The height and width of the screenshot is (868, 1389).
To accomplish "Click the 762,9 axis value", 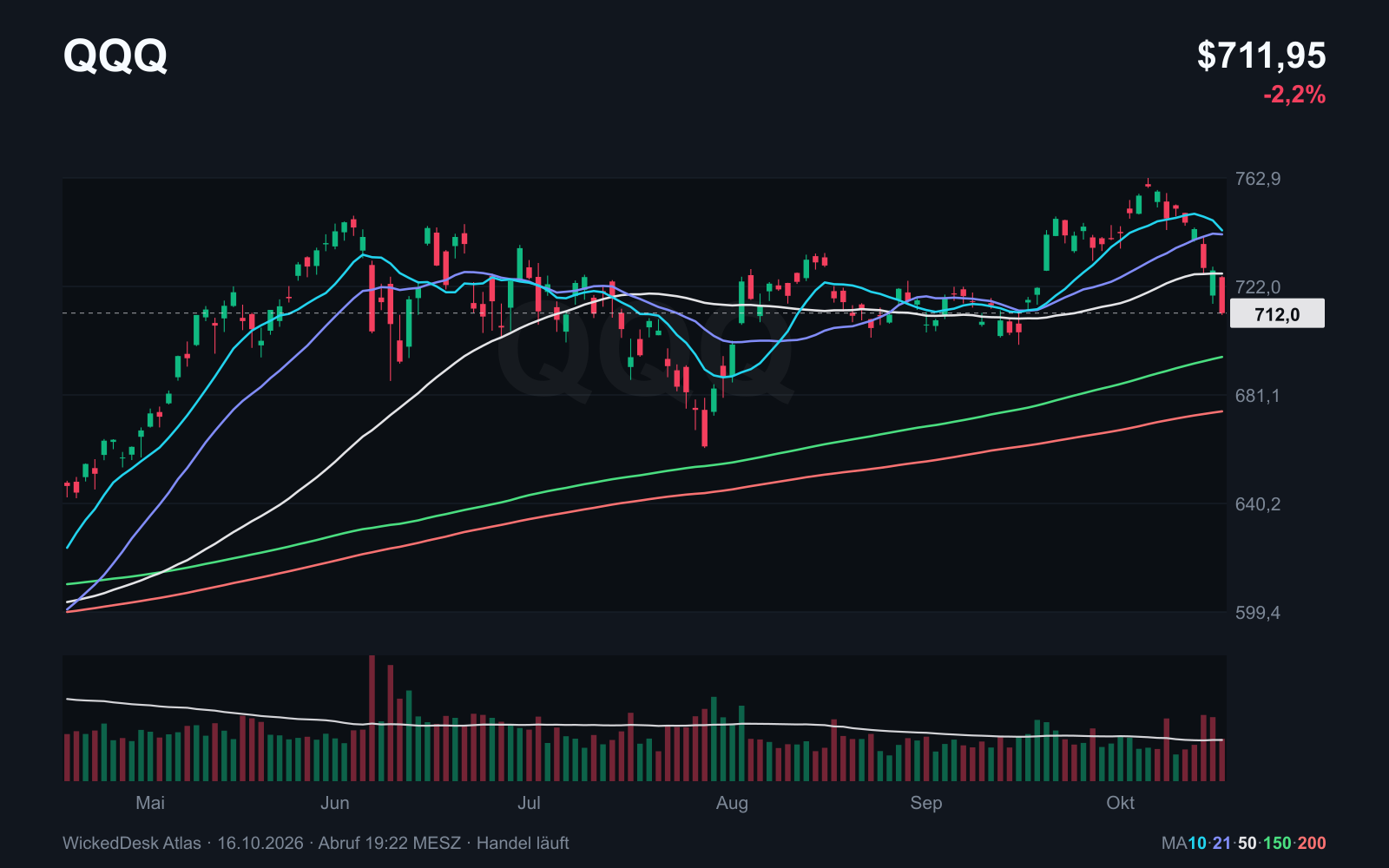I will click(1257, 179).
